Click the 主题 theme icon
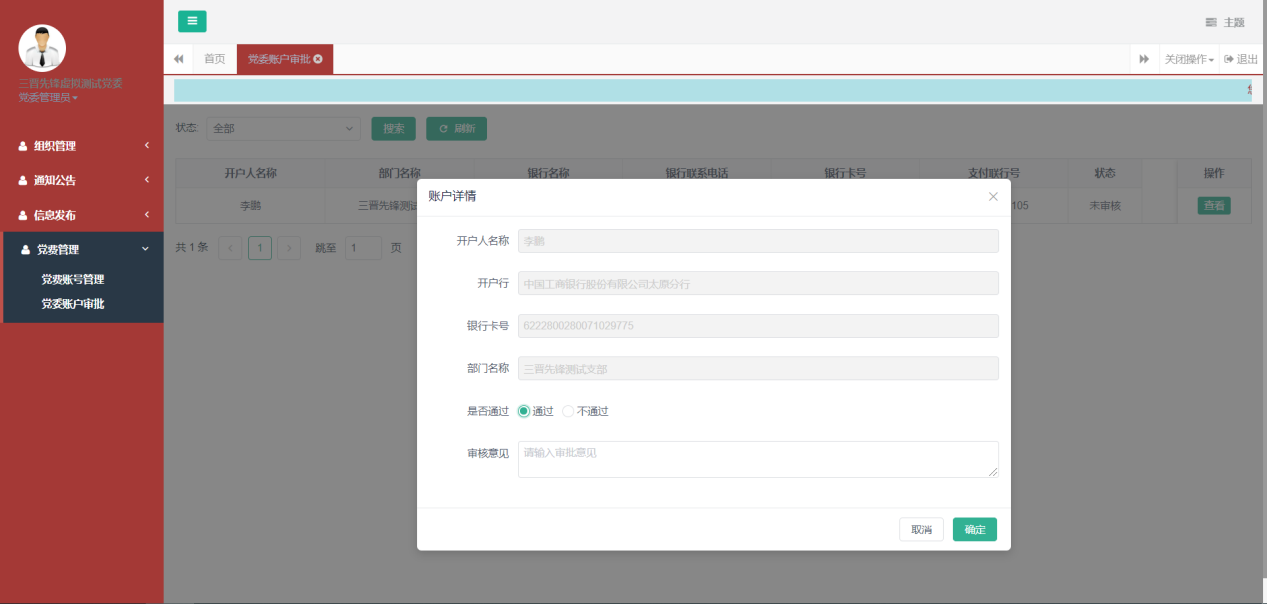 [1211, 22]
